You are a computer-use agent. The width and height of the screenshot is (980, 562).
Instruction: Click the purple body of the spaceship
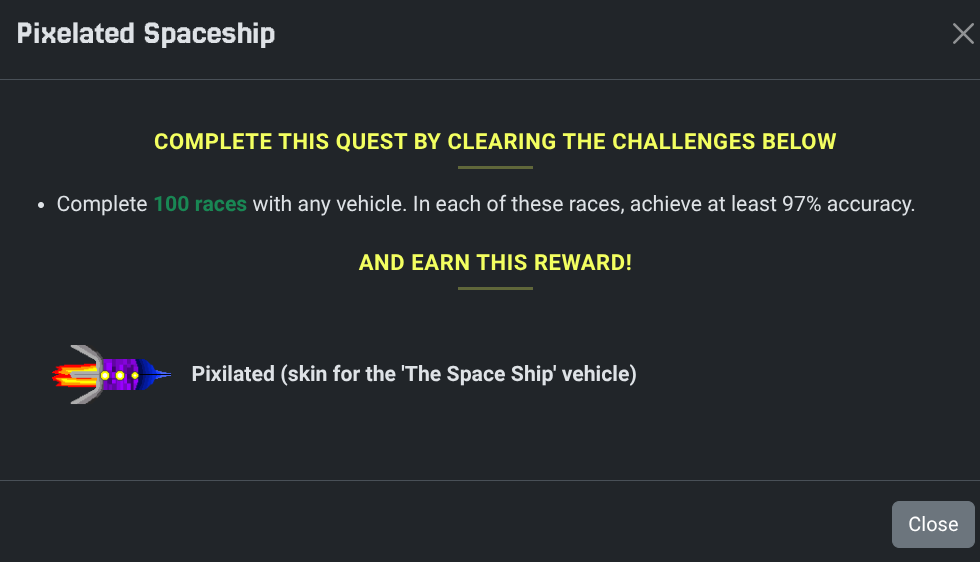[121, 364]
